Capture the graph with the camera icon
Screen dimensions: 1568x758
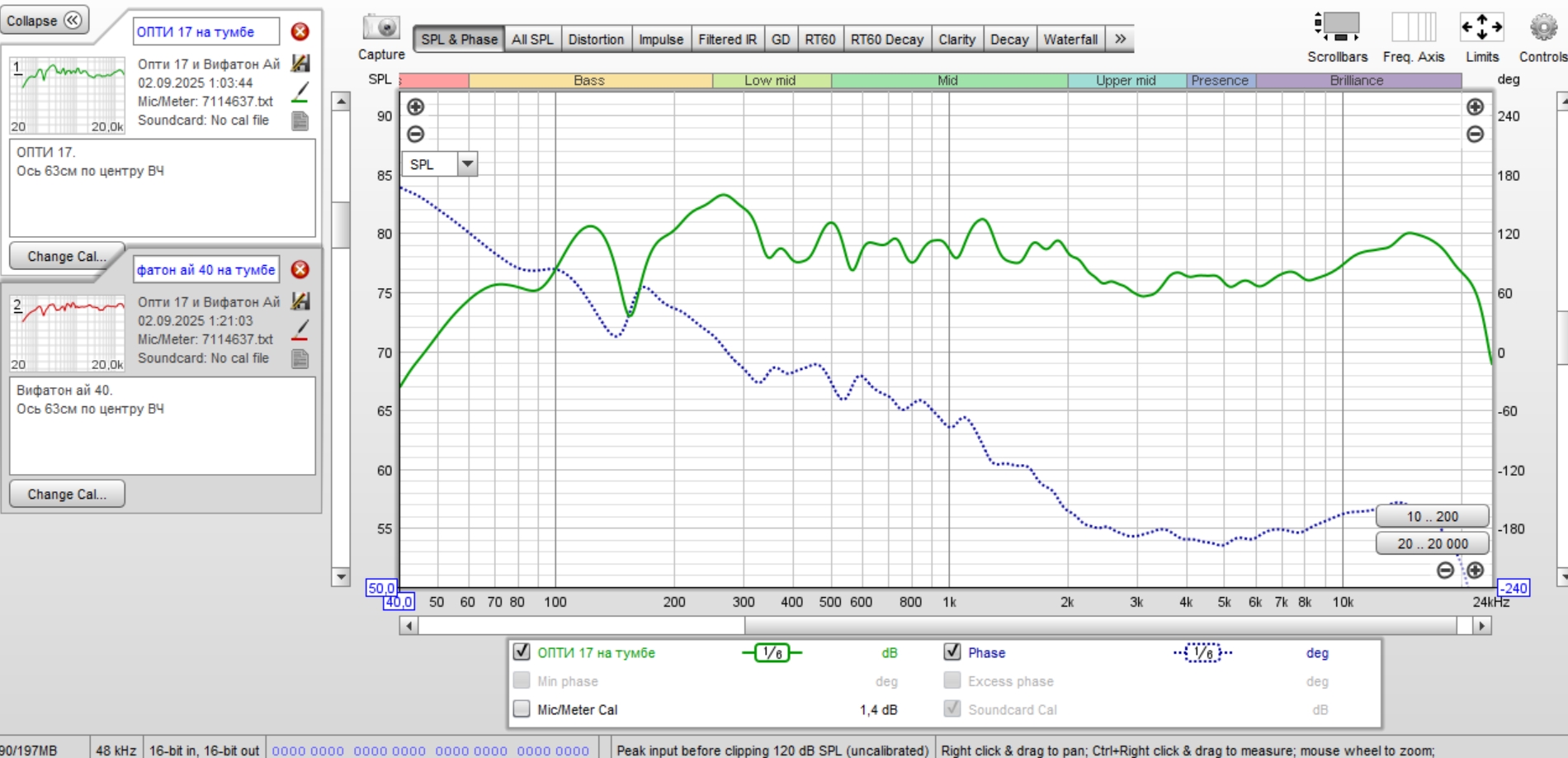[x=381, y=27]
